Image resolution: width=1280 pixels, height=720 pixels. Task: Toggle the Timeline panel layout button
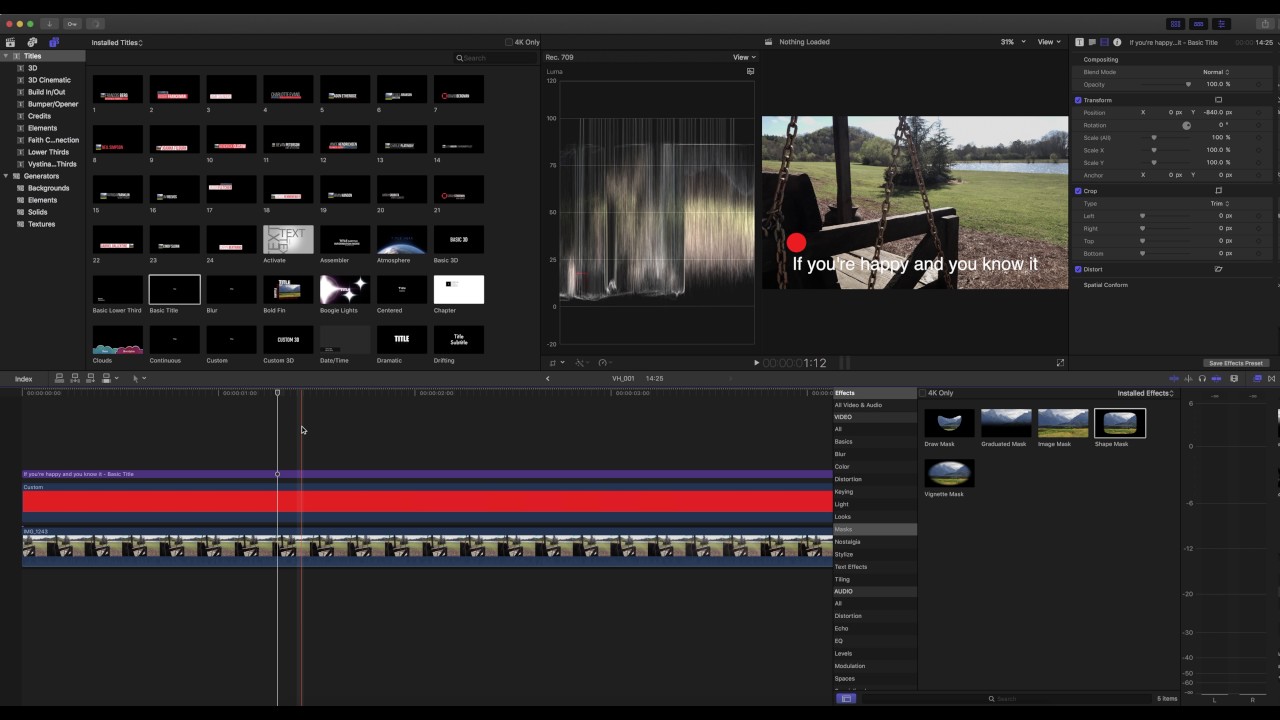click(x=1198, y=23)
